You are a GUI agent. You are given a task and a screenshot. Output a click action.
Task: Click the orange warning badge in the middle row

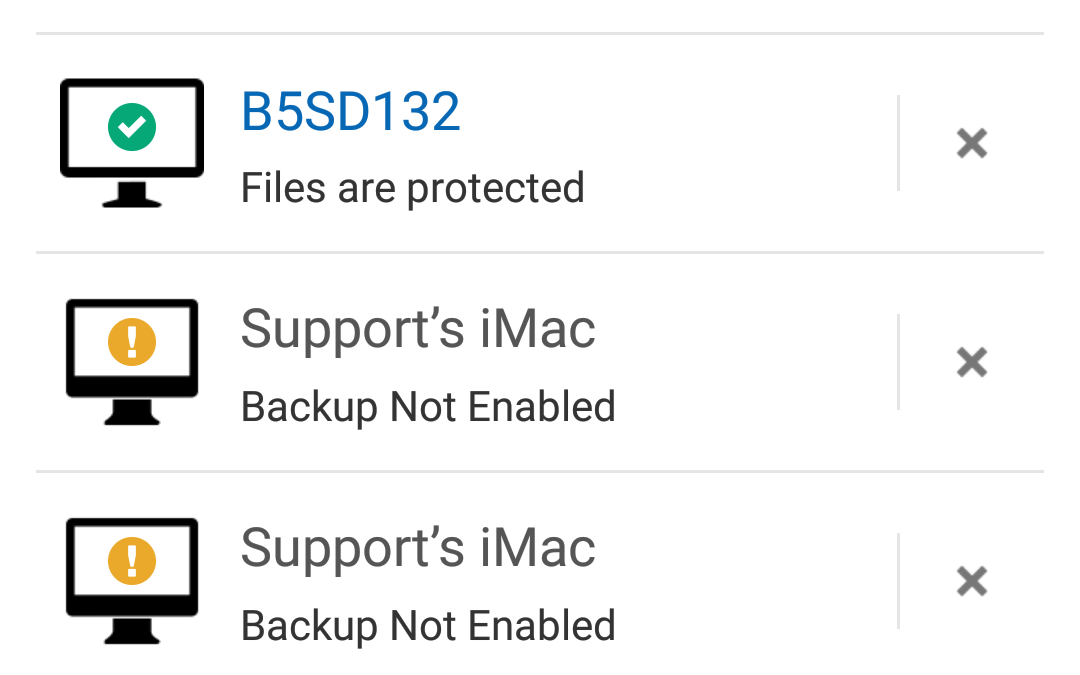132,342
